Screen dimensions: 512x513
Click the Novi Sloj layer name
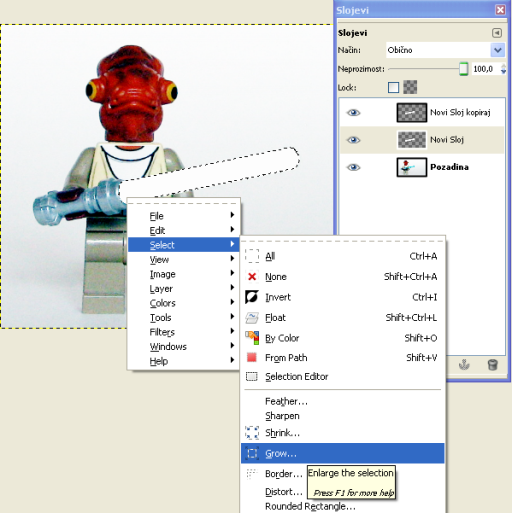tap(447, 140)
